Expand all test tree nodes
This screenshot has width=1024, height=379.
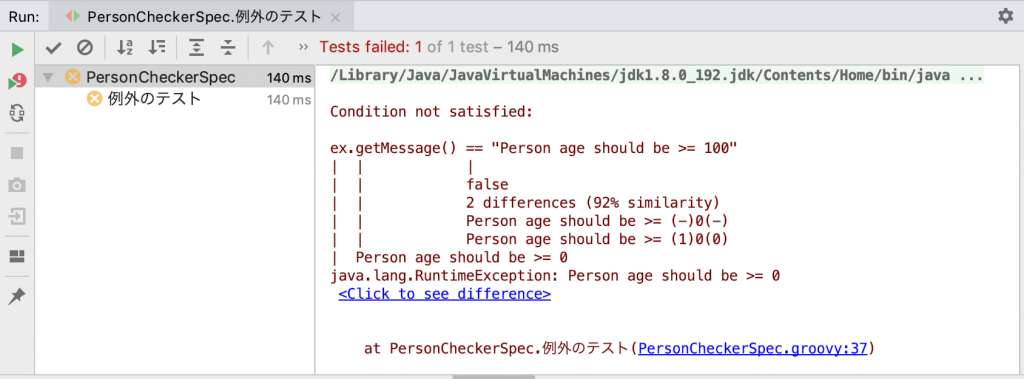pyautogui.click(x=196, y=47)
